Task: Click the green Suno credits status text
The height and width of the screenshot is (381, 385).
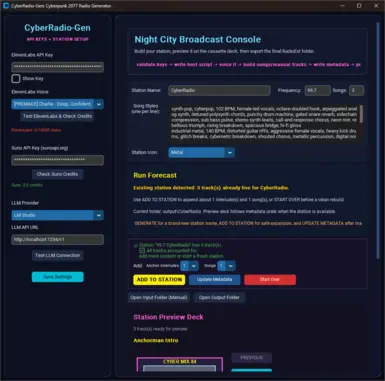Action: 27,185
